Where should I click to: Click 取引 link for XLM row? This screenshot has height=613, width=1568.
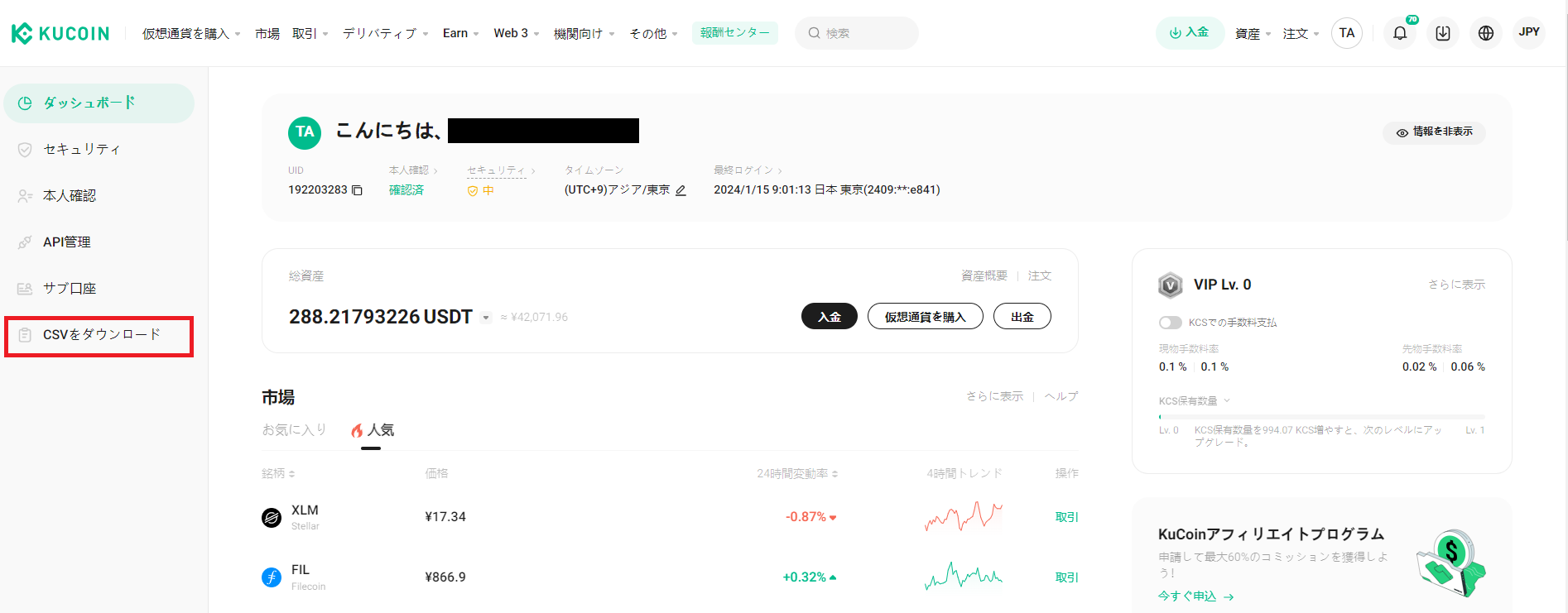point(1067,518)
